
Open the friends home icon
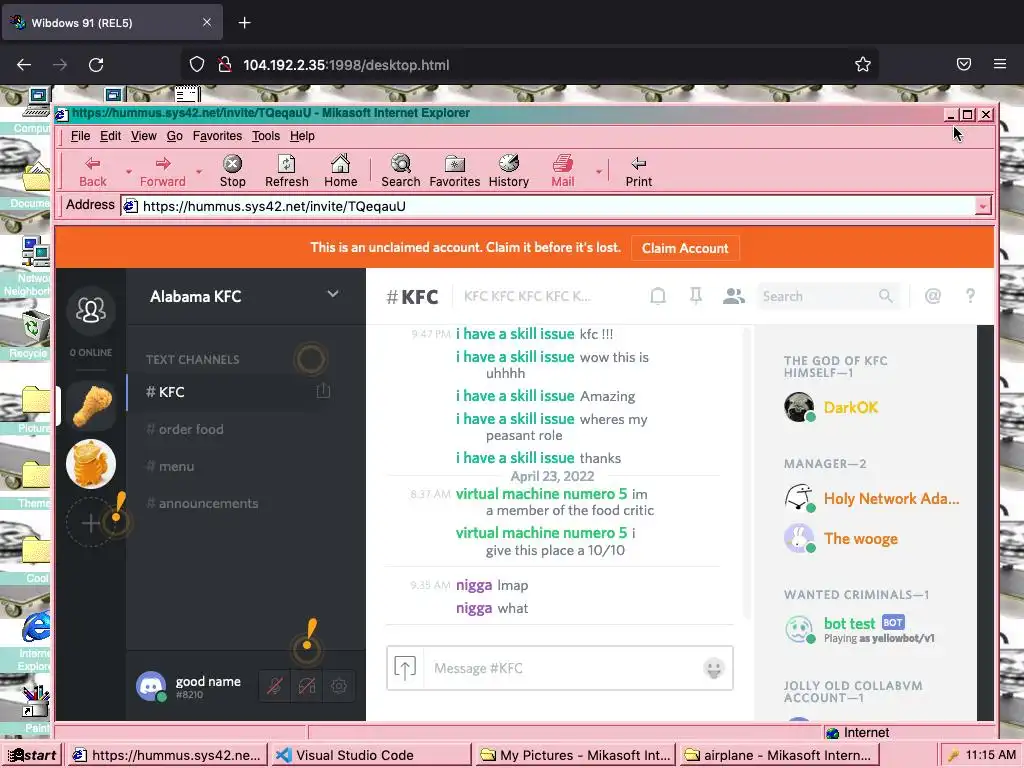91,310
